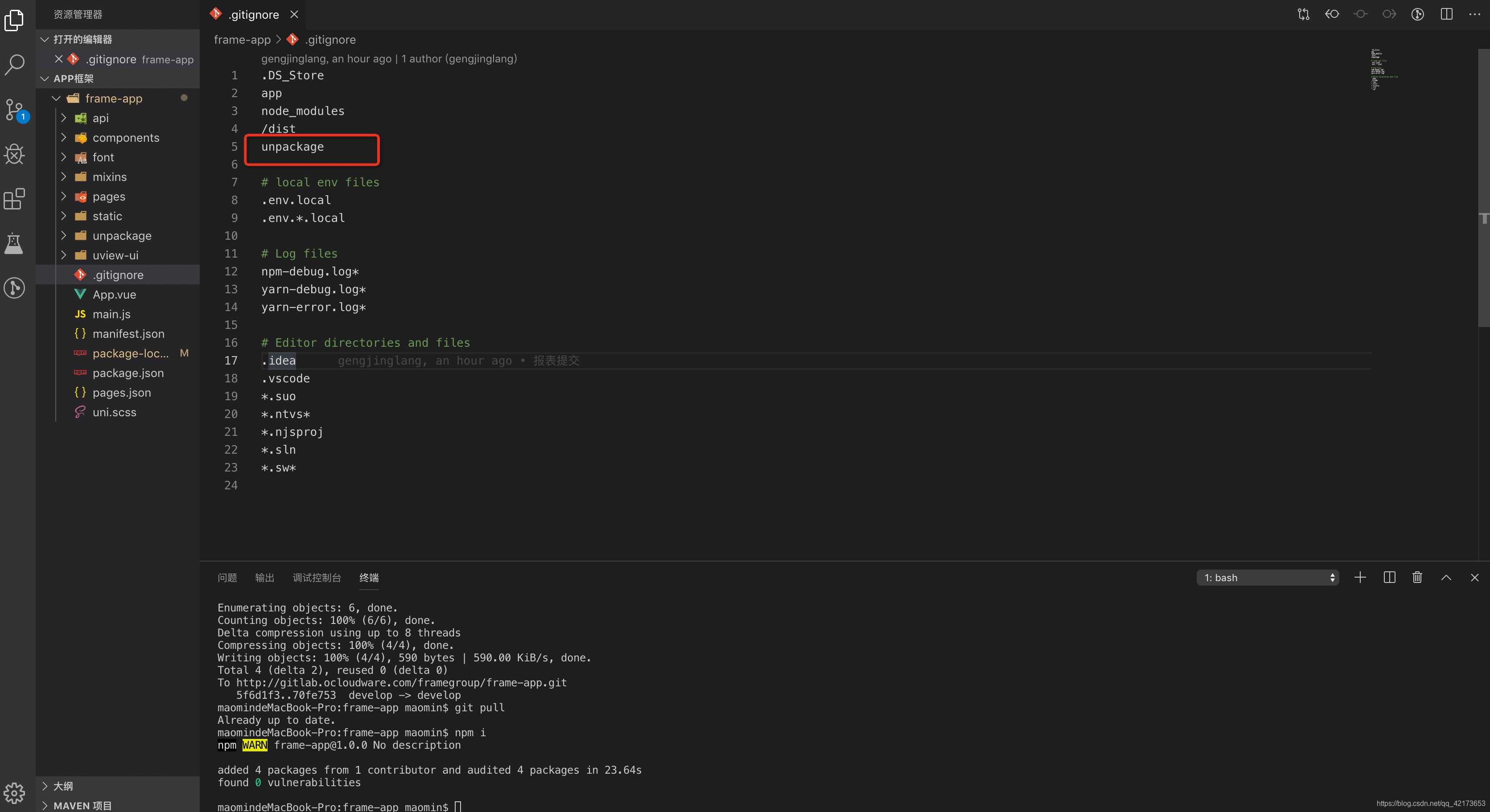Switch to the 终端 panel tab
Image resolution: width=1490 pixels, height=812 pixels.
pos(369,577)
